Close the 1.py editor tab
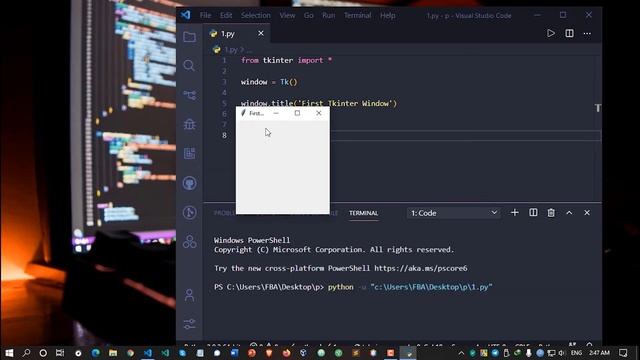The width and height of the screenshot is (640, 360). 261,33
